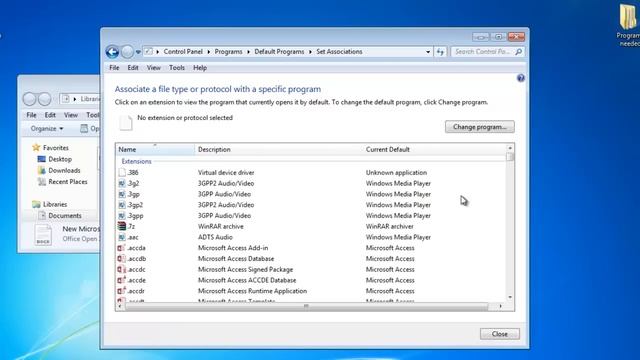
Task: Click the search magnifier icon
Action: (518, 52)
